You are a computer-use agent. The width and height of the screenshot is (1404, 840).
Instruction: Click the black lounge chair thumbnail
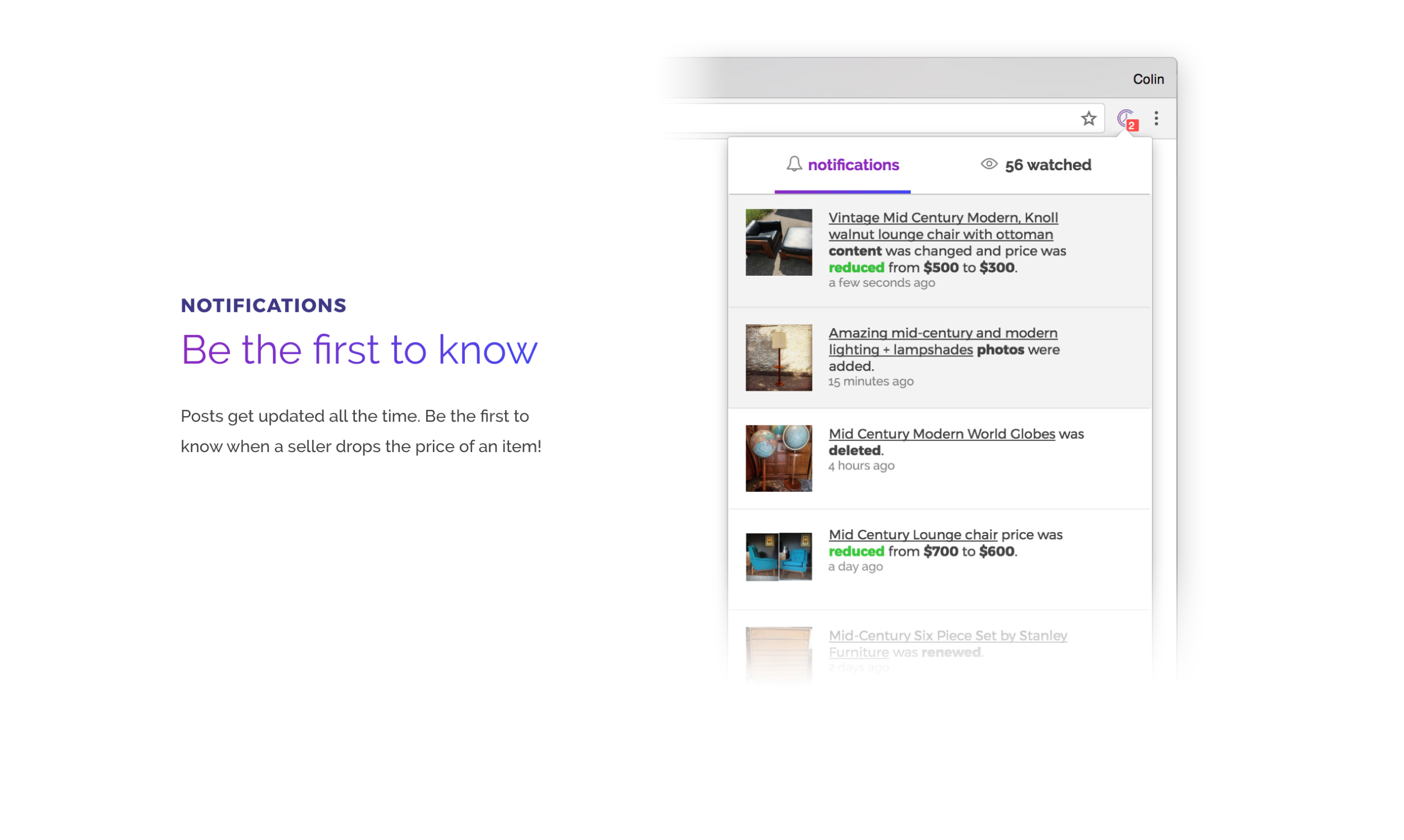778,242
